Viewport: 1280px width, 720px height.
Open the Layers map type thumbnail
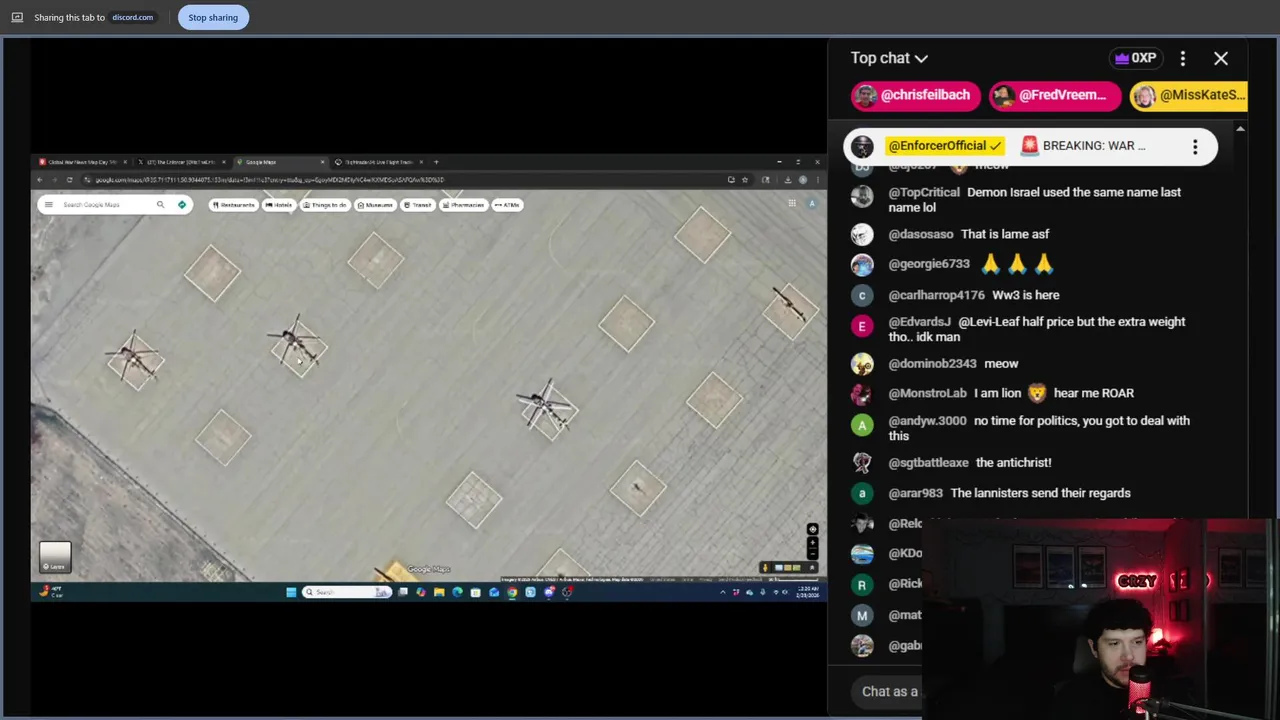55,557
